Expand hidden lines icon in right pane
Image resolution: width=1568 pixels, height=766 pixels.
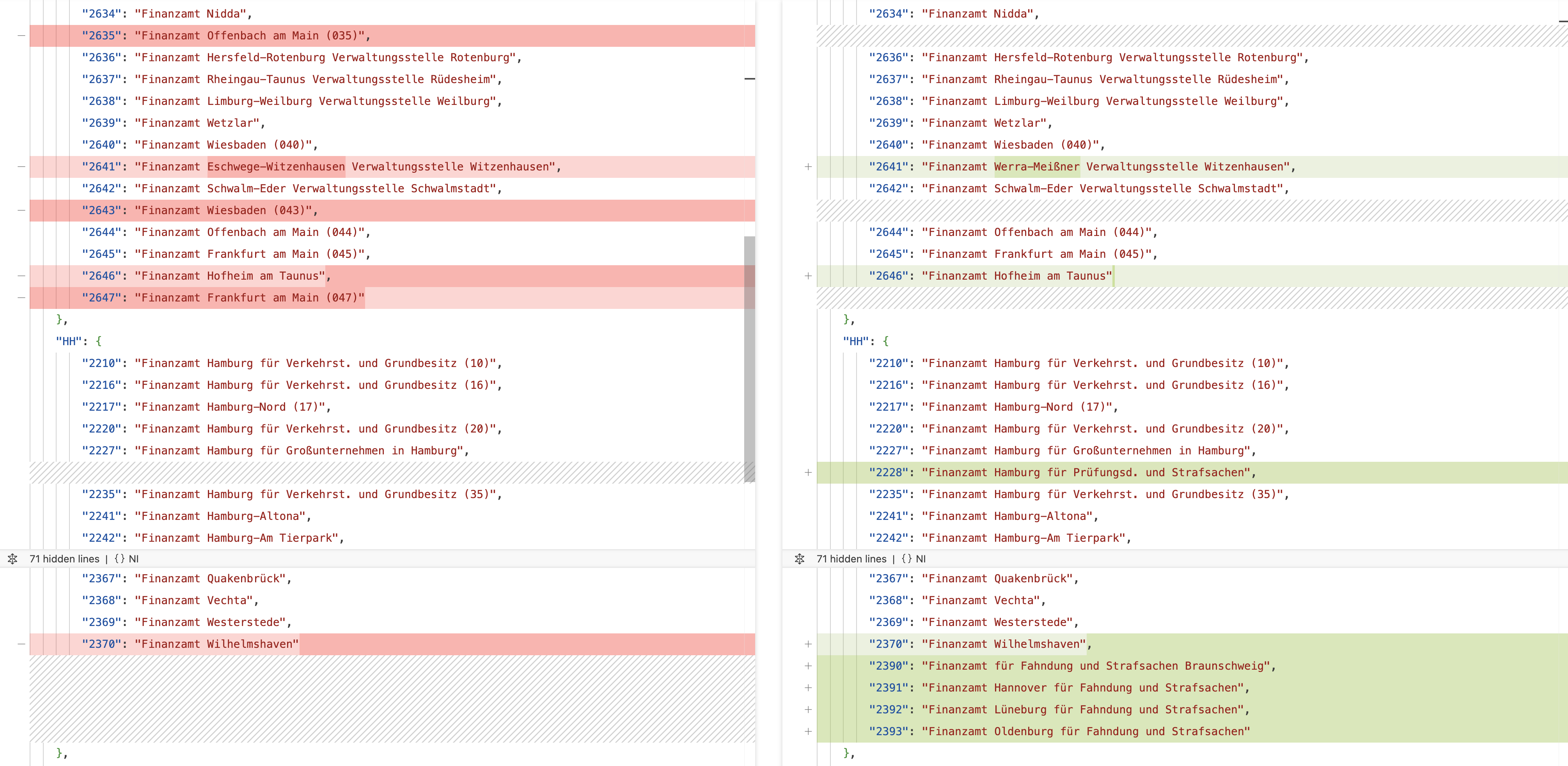point(799,559)
